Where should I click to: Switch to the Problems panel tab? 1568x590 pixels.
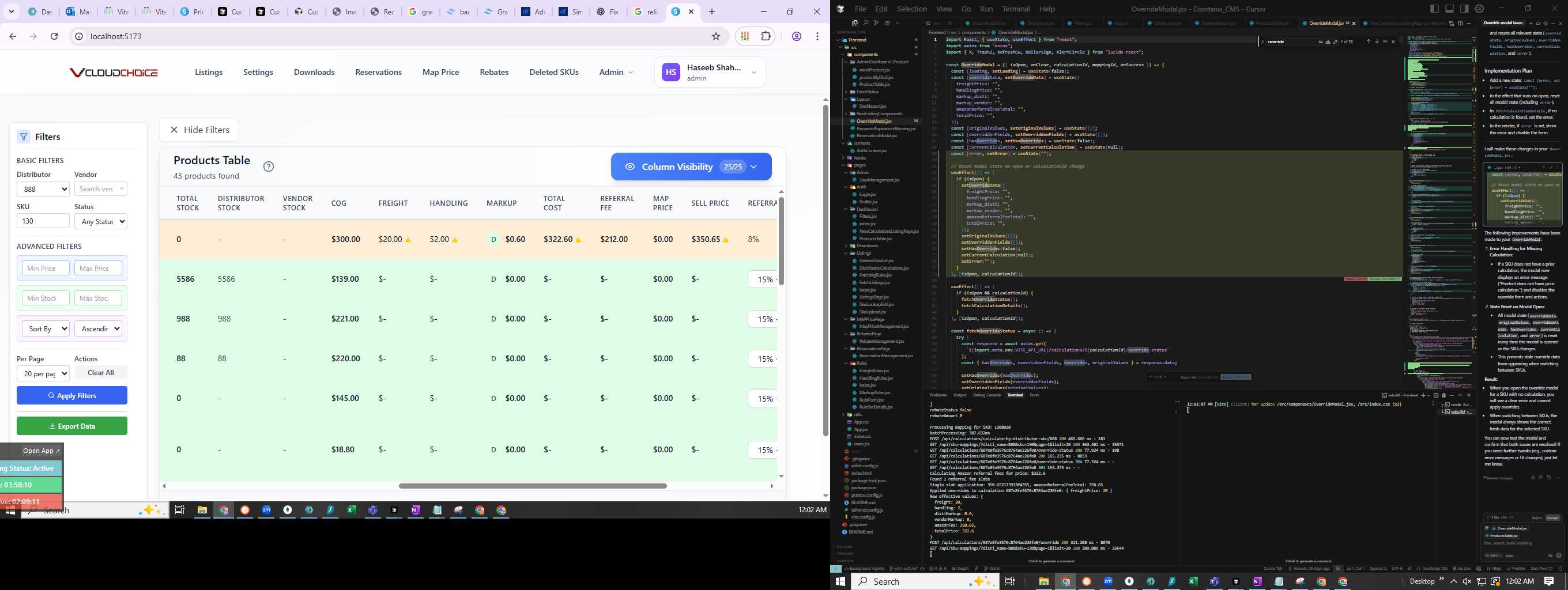tap(938, 395)
